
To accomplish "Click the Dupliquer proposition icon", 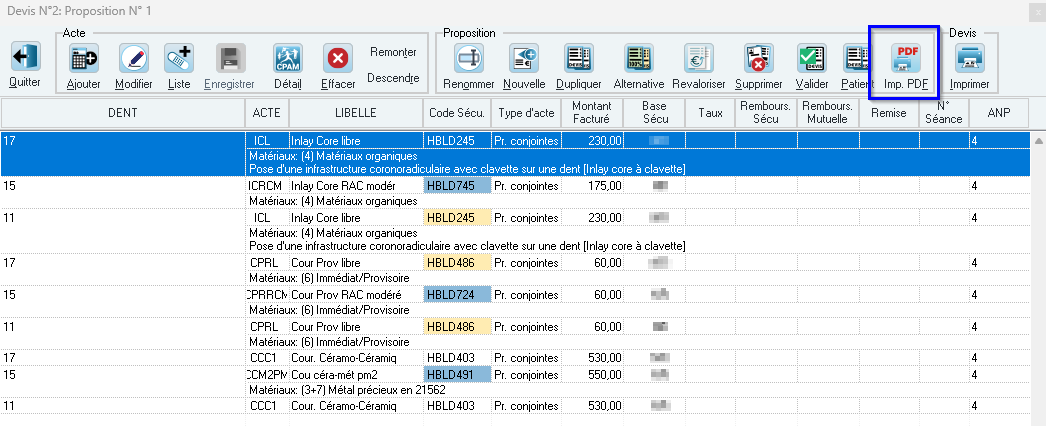I will tap(579, 59).
